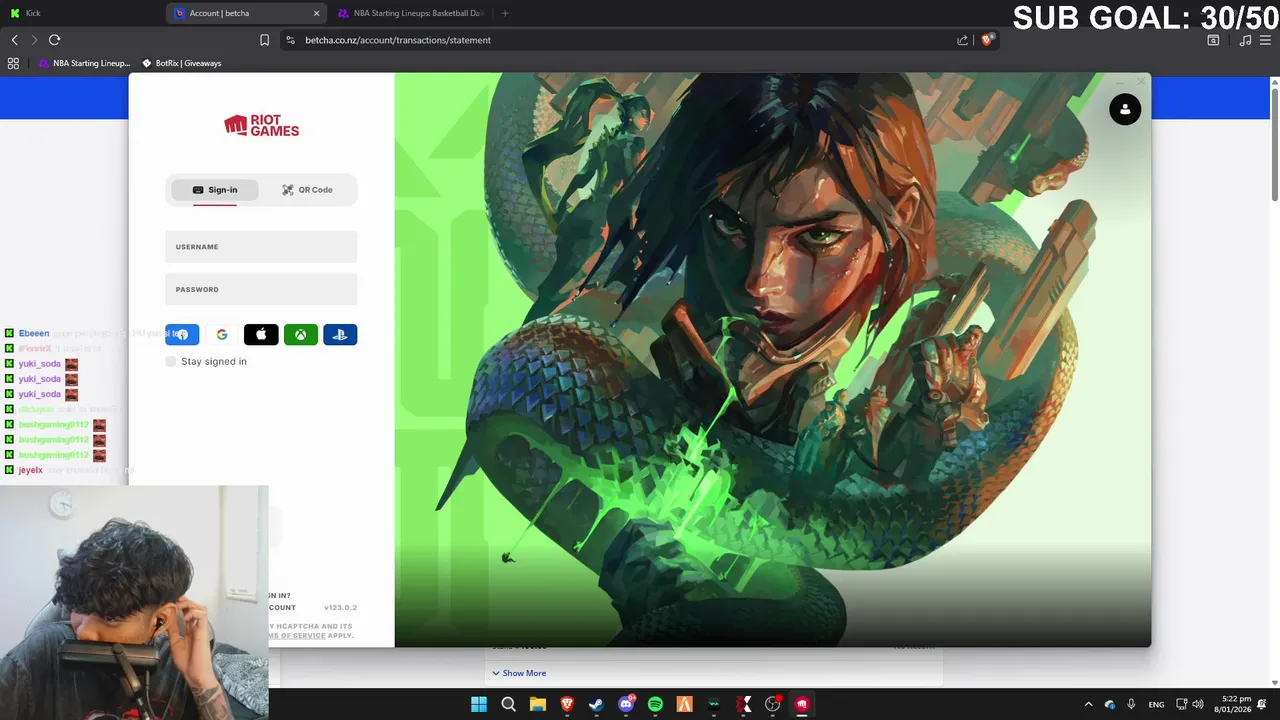This screenshot has height=720, width=1280.
Task: Open File Explorer from taskbar
Action: coord(538,704)
